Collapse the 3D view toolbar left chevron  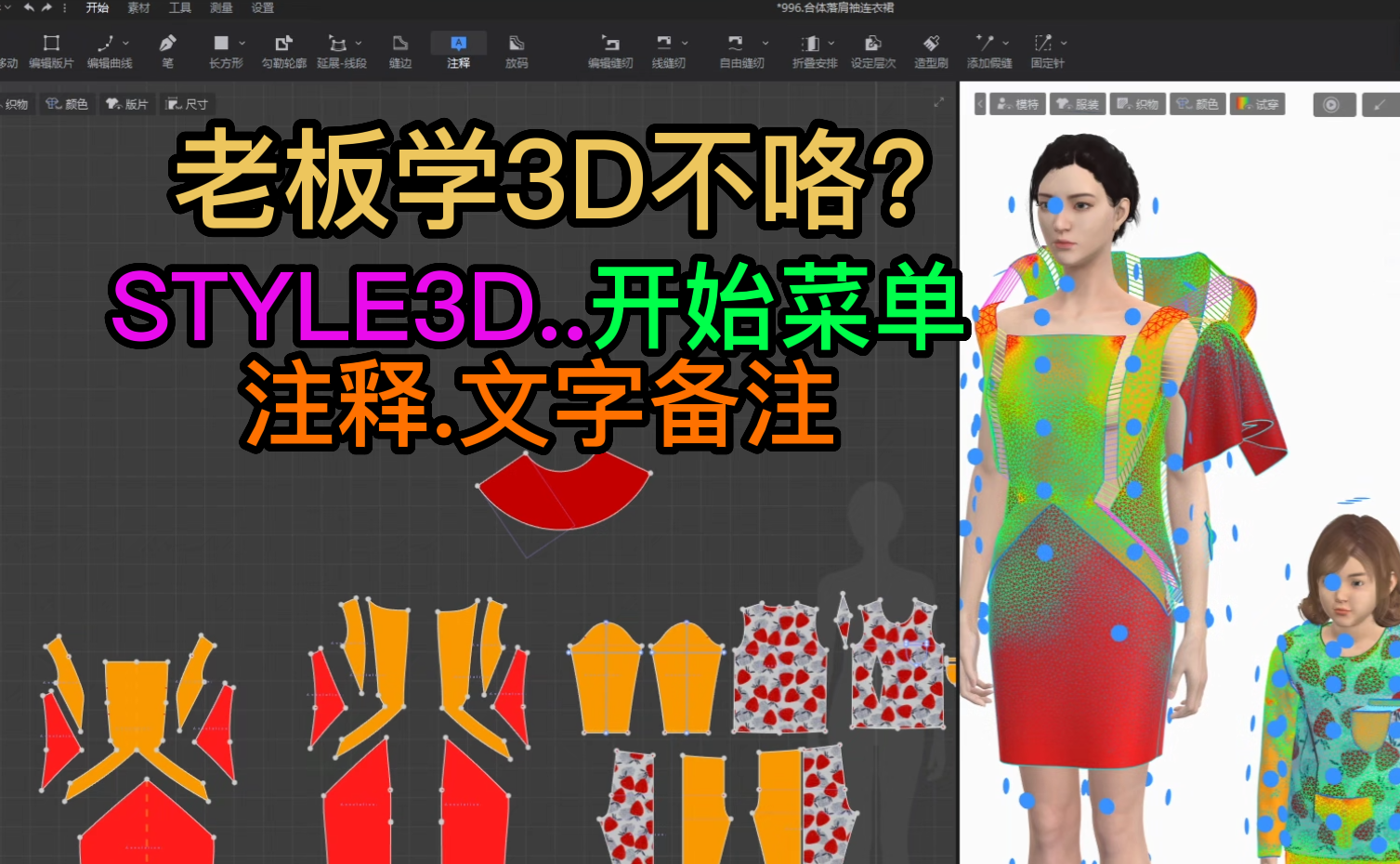[980, 104]
